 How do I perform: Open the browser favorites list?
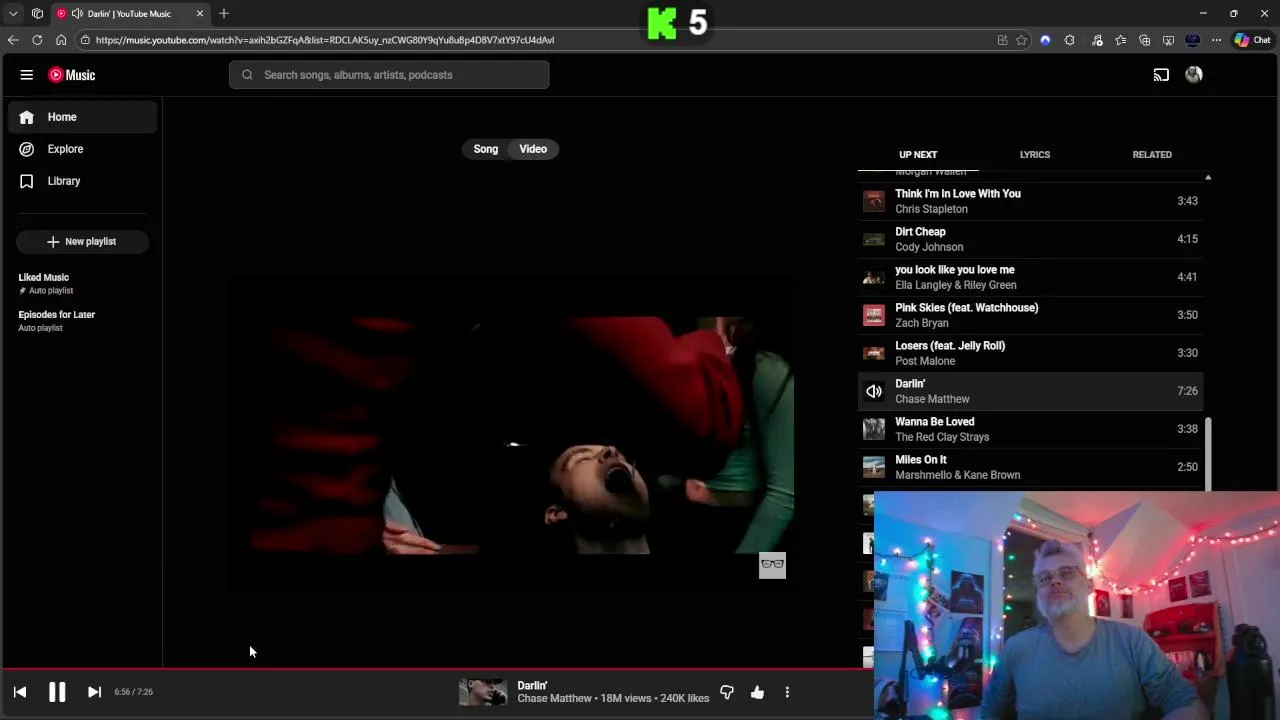point(1121,40)
